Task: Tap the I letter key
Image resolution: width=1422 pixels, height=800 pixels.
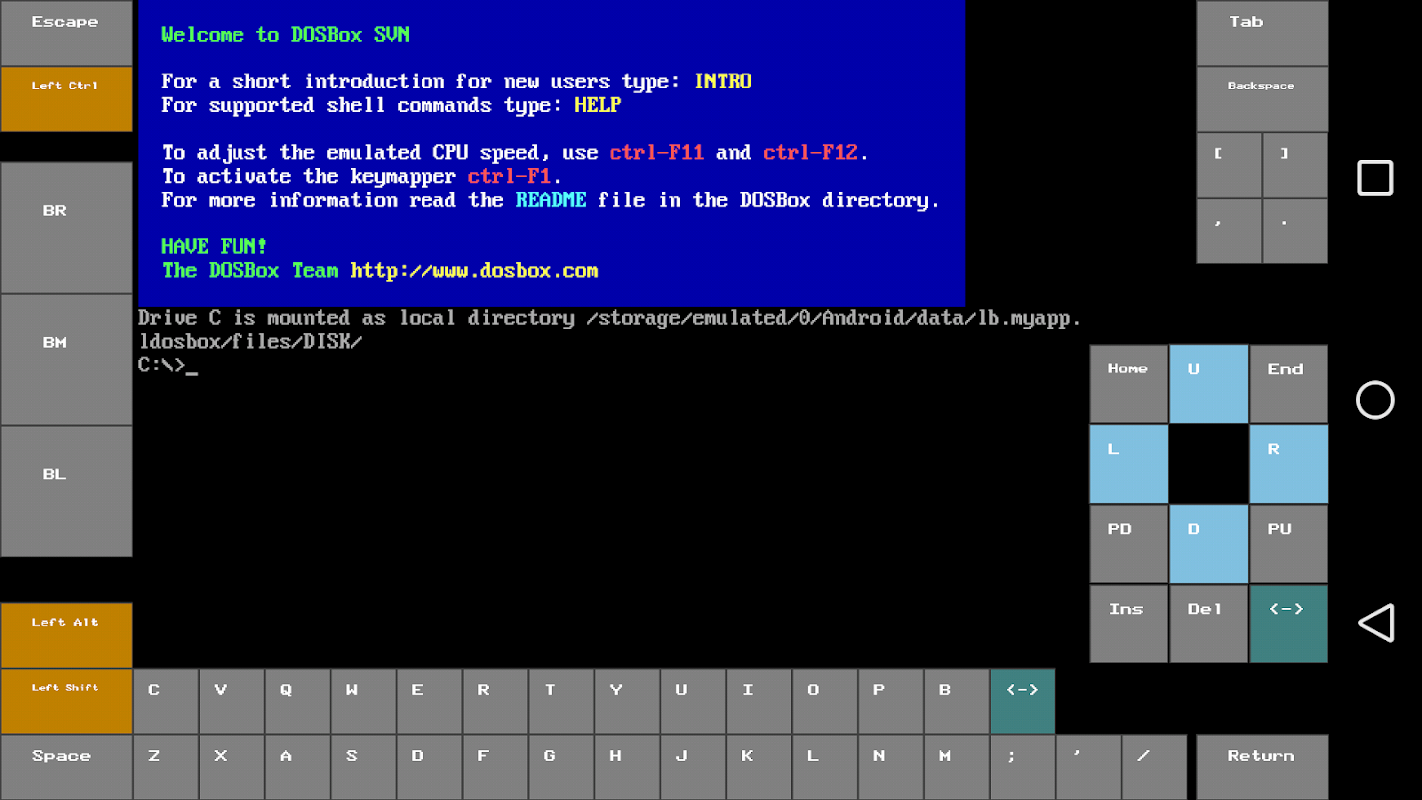Action: click(760, 701)
